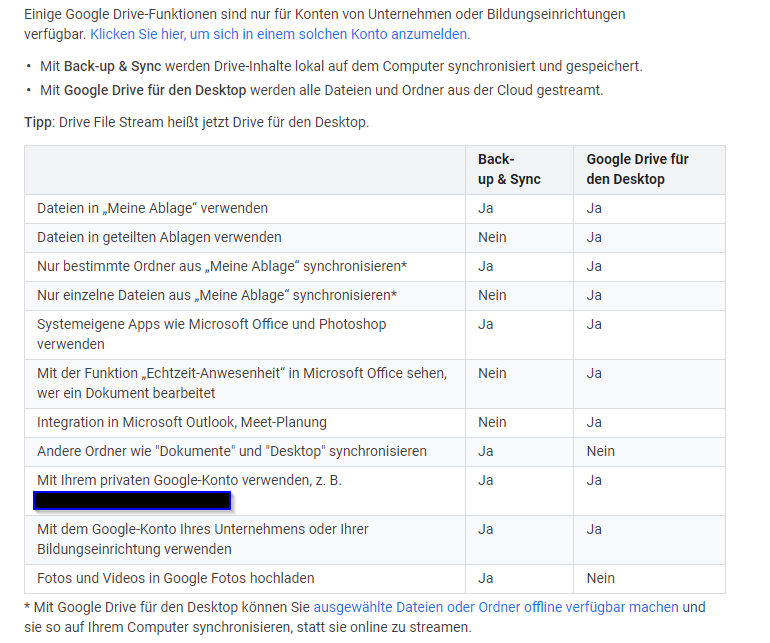Click the 'Google Drive für den Desktop' column header
770x643 pixels.
637,169
